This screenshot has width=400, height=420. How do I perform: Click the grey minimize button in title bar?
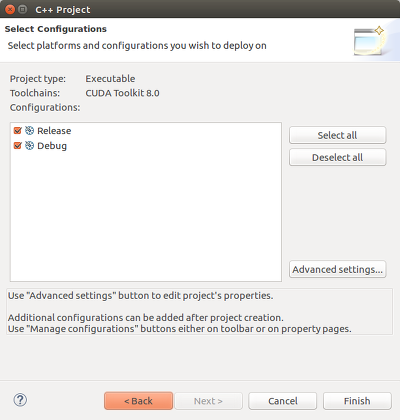pyautogui.click(x=22, y=9)
